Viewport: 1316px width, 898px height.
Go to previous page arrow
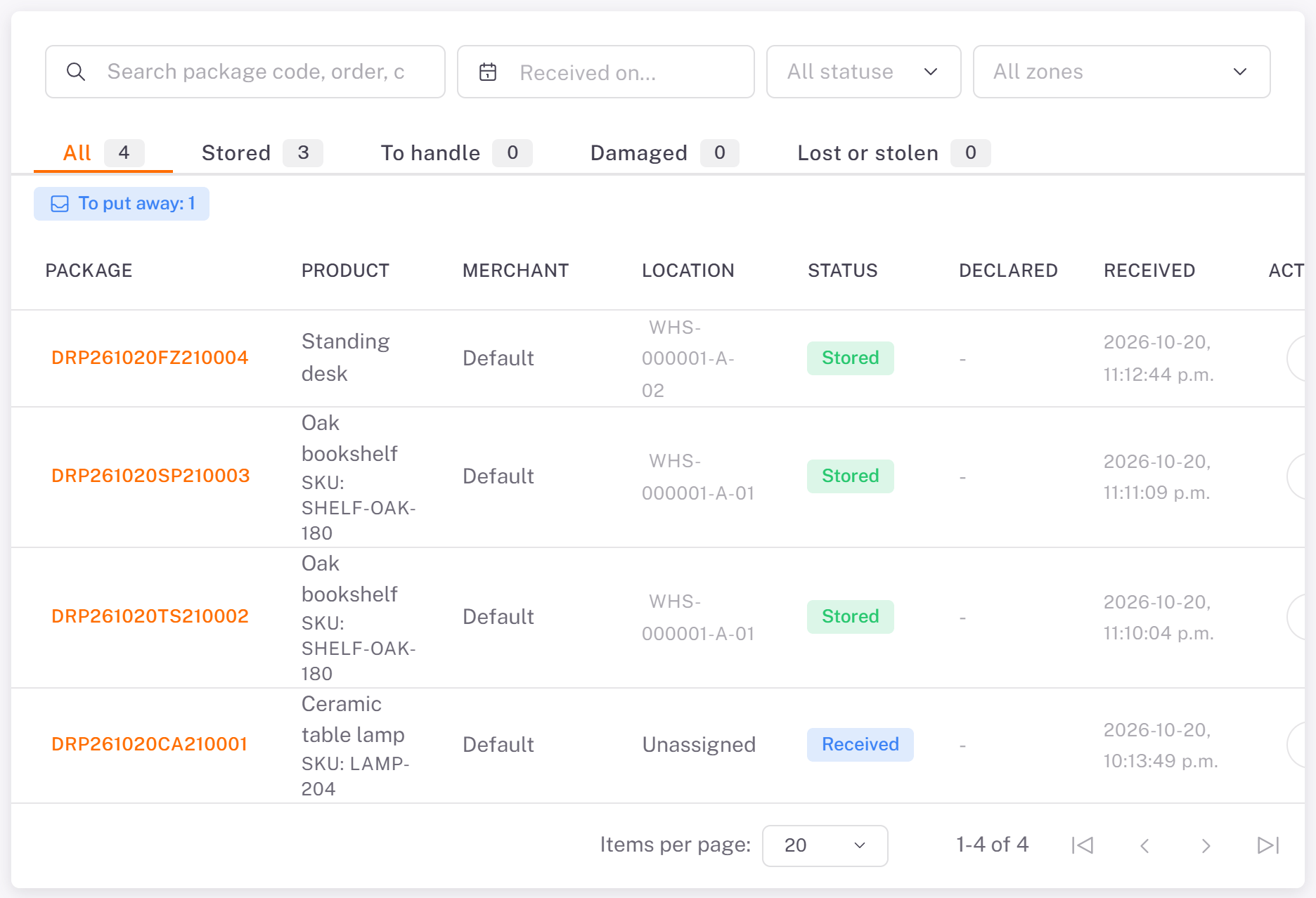1144,845
